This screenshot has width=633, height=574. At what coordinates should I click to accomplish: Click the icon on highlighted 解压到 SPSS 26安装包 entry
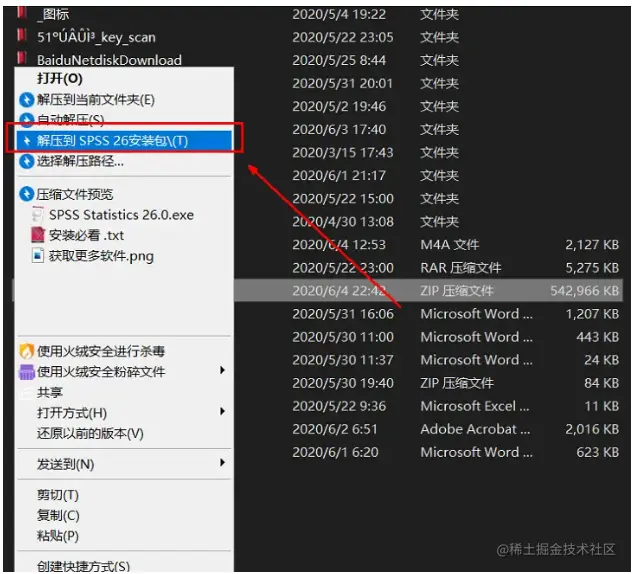[27, 141]
